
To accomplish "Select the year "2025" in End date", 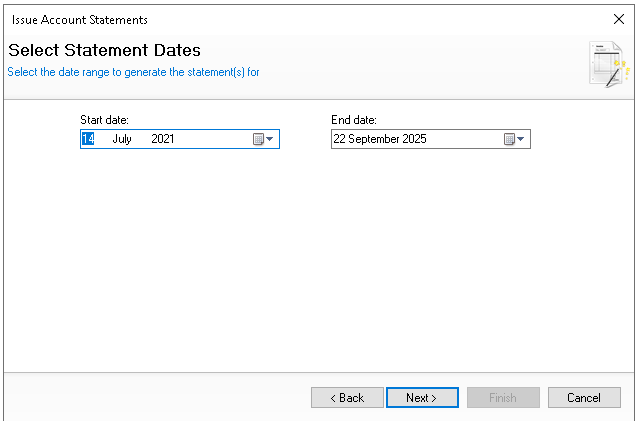I will [x=414, y=139].
